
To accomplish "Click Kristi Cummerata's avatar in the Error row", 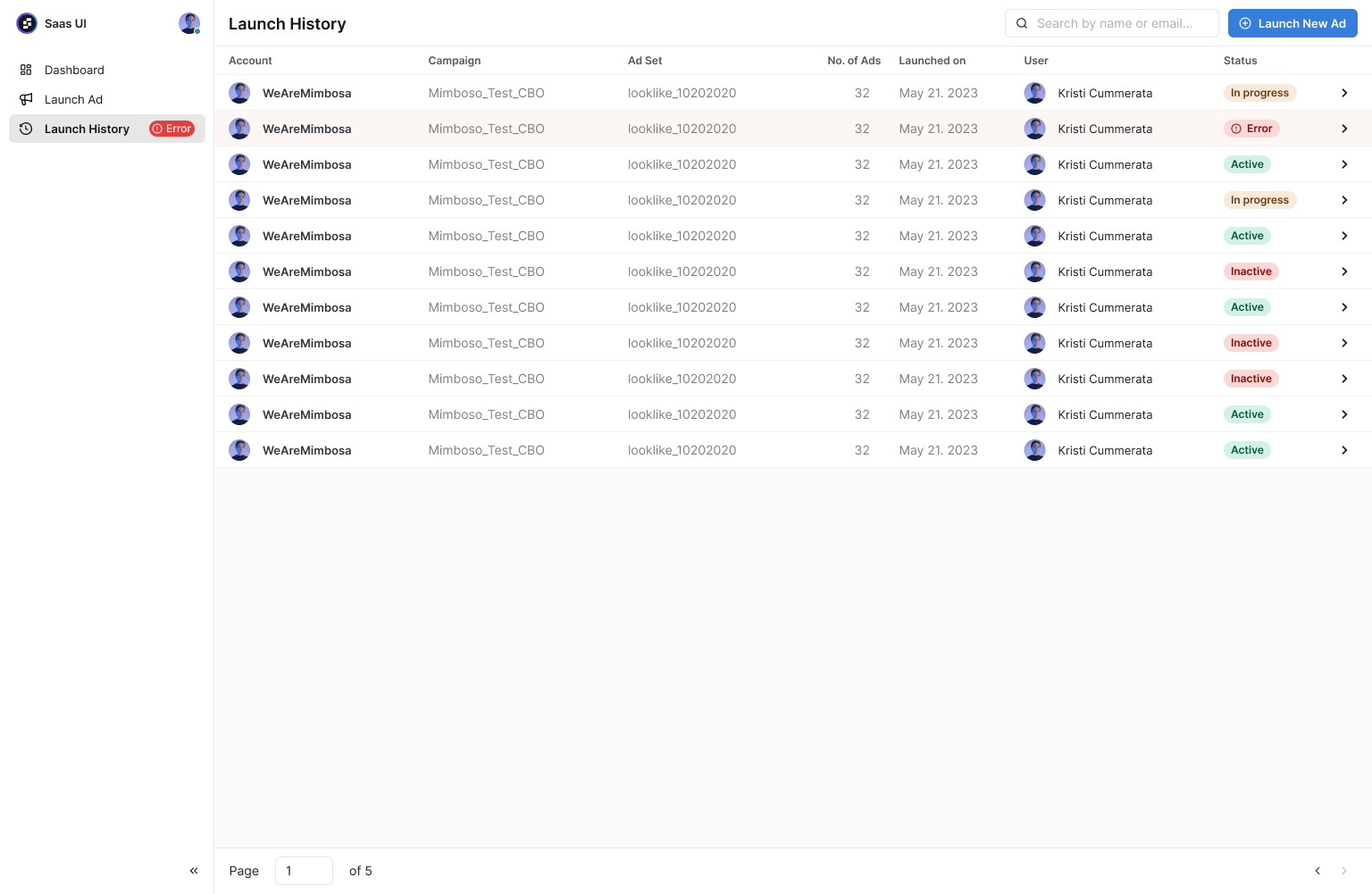I will point(1034,129).
